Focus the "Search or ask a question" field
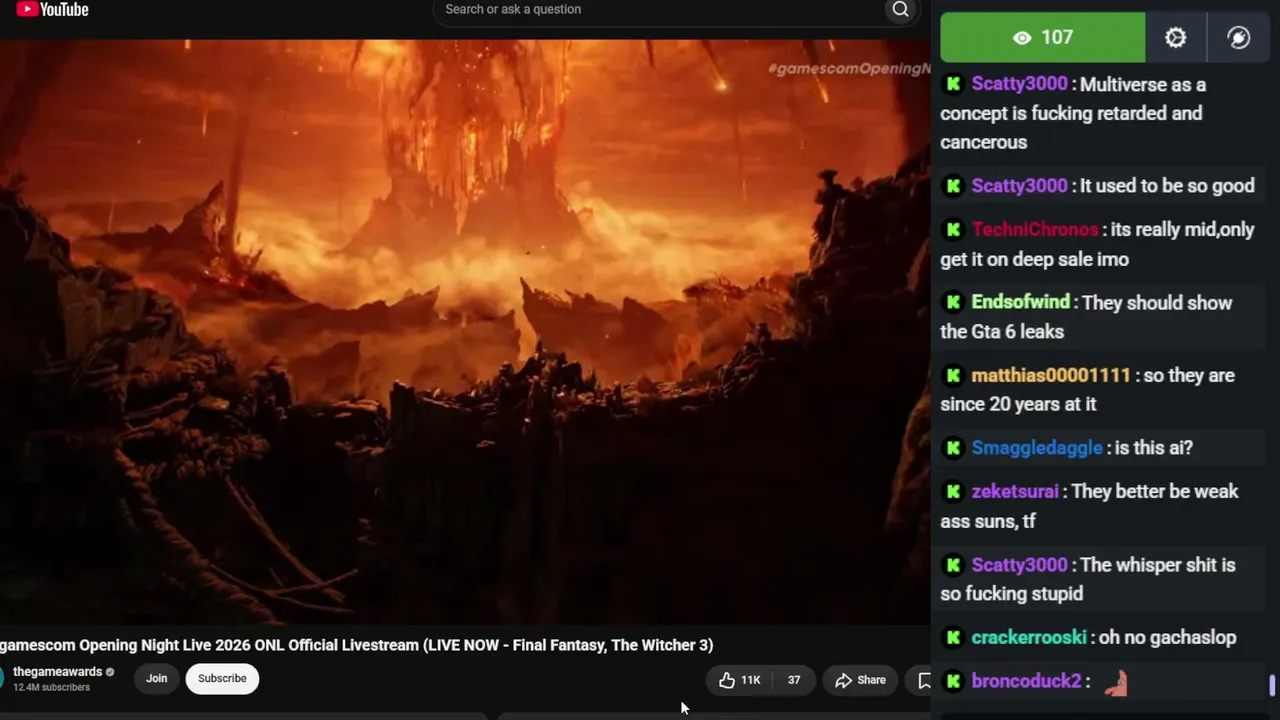 point(660,10)
